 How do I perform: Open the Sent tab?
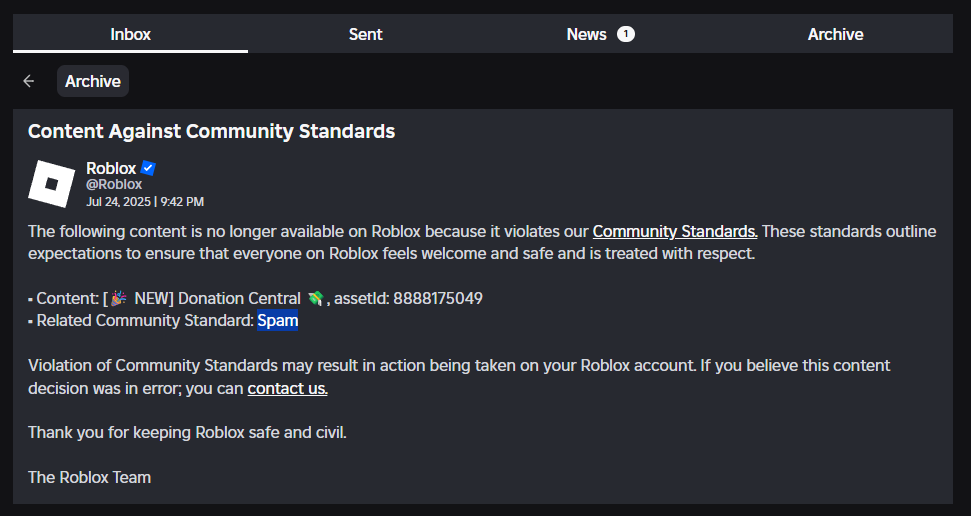[365, 34]
